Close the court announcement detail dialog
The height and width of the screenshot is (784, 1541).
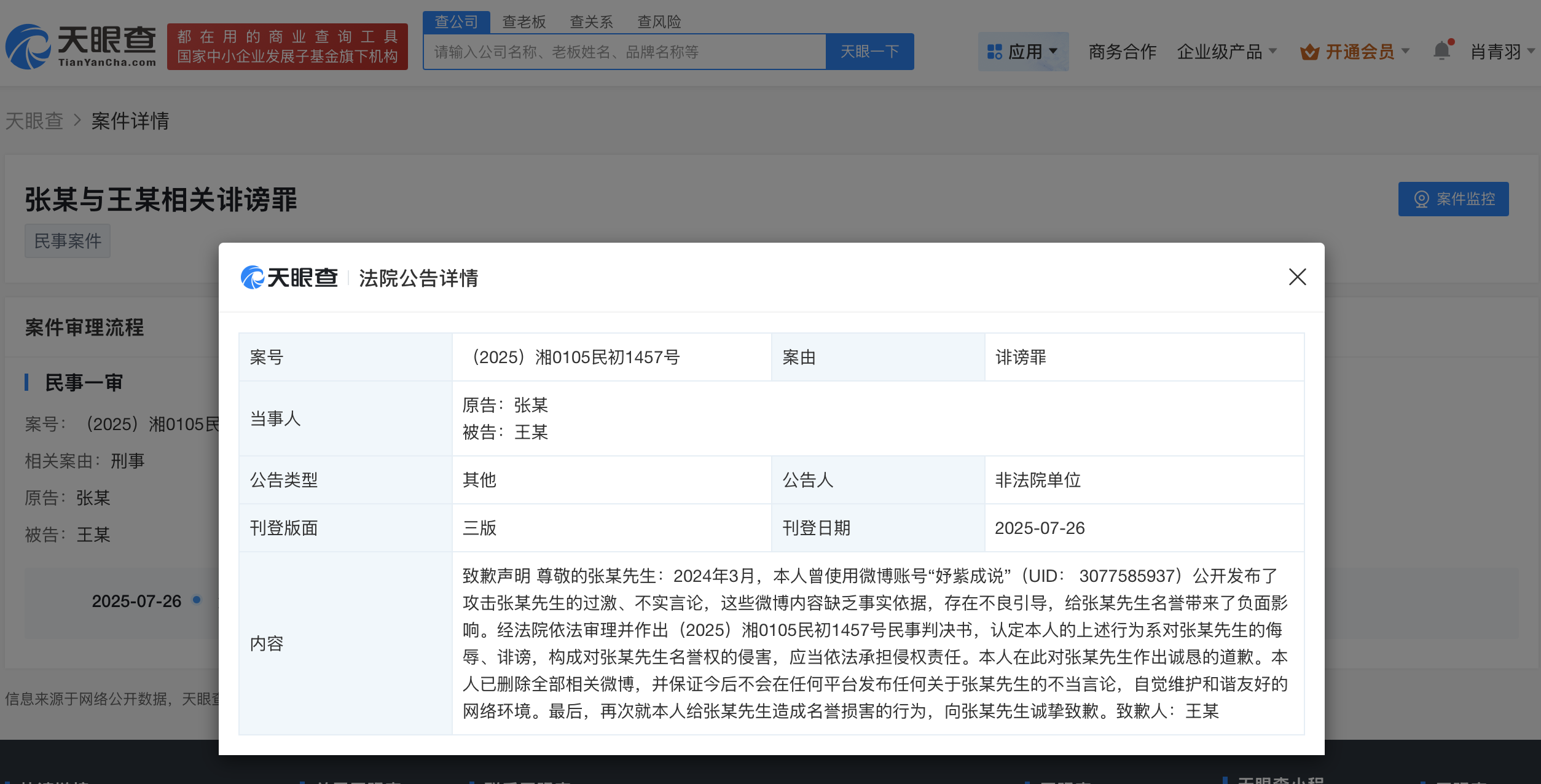1297,277
